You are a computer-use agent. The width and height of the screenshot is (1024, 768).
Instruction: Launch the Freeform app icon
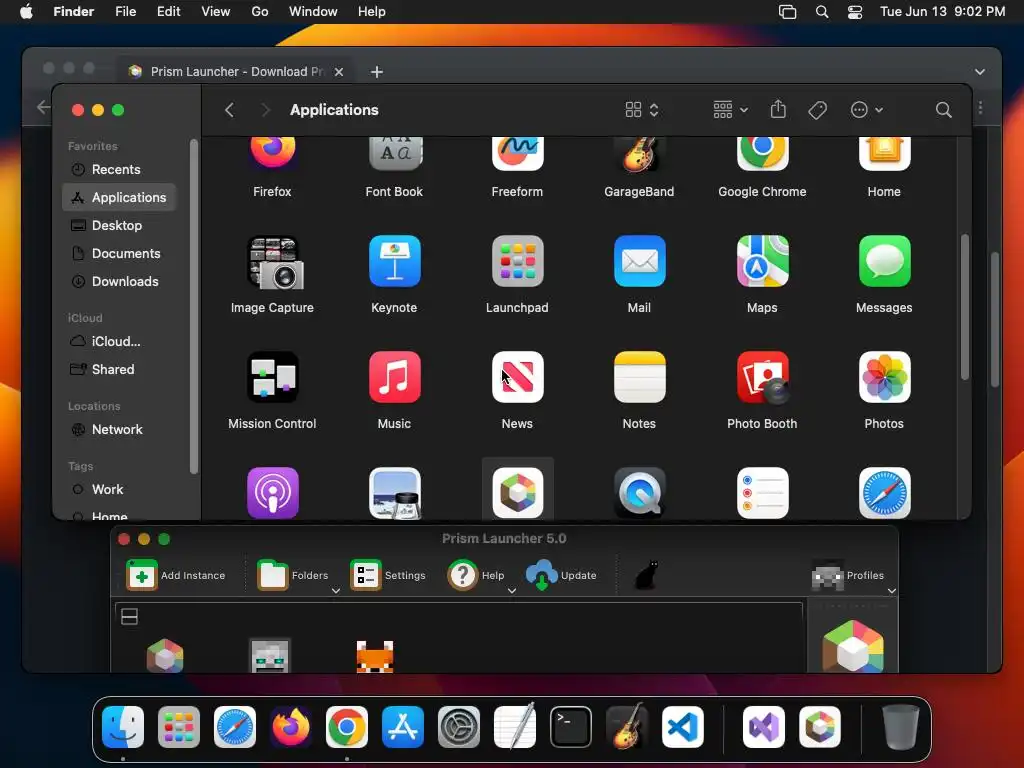[517, 153]
